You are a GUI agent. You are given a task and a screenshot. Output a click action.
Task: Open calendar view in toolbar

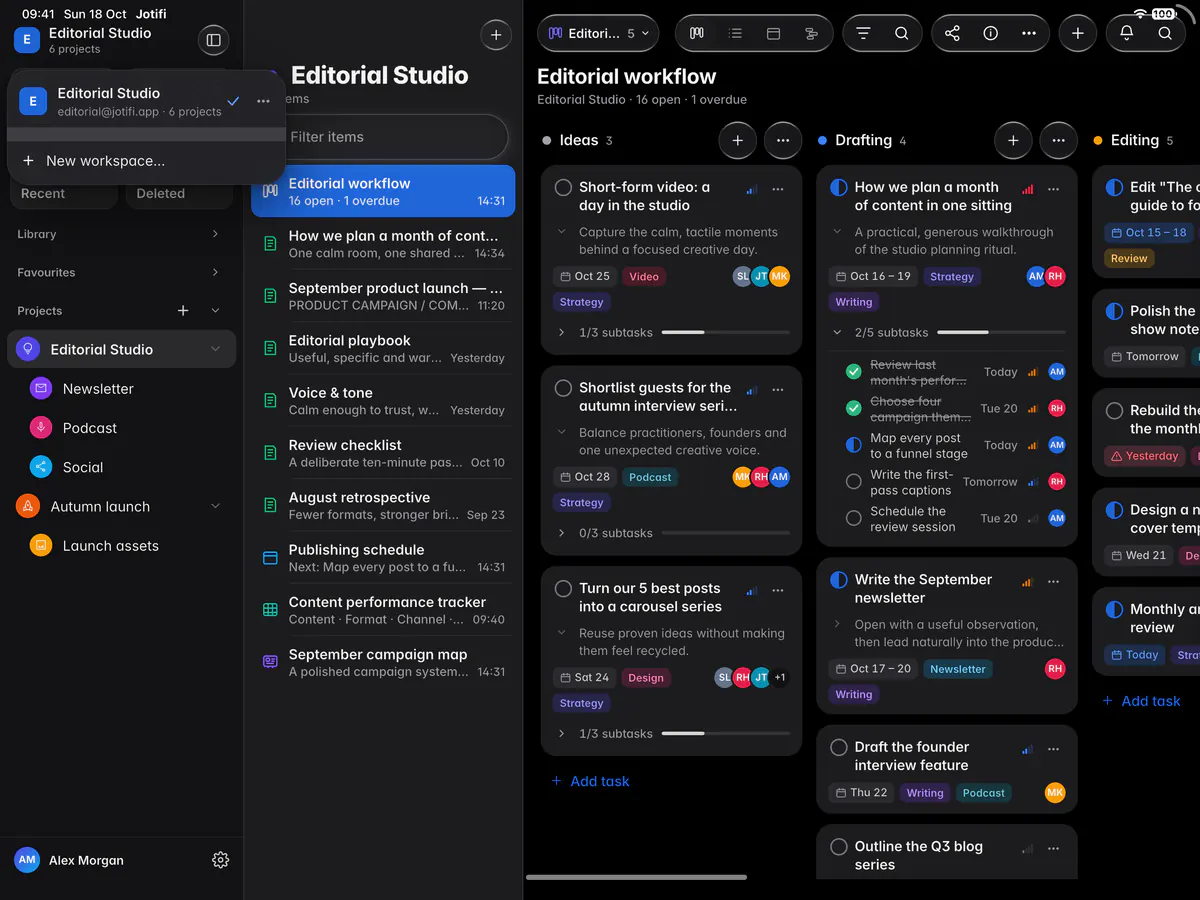click(x=773, y=33)
